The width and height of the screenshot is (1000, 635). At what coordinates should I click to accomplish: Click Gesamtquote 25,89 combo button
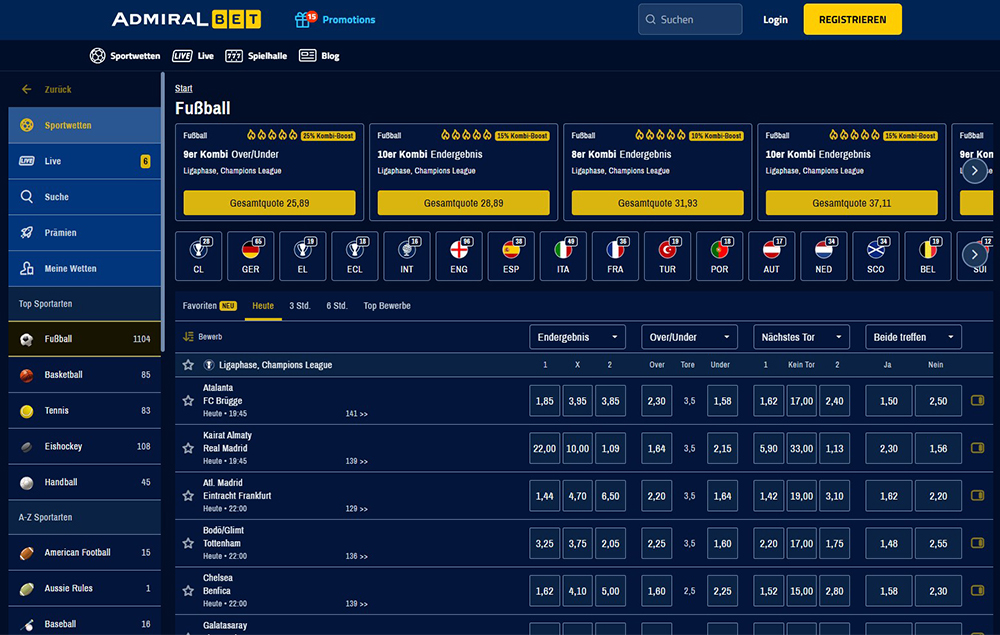[x=269, y=203]
